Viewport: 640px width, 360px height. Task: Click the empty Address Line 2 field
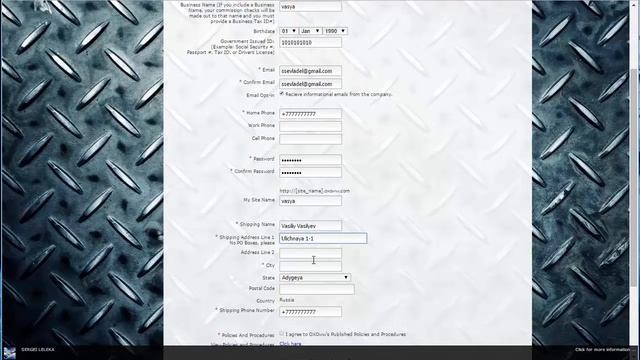(x=310, y=253)
